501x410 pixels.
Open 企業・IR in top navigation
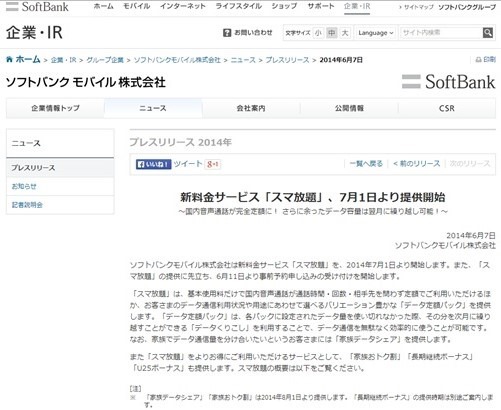click(x=357, y=6)
